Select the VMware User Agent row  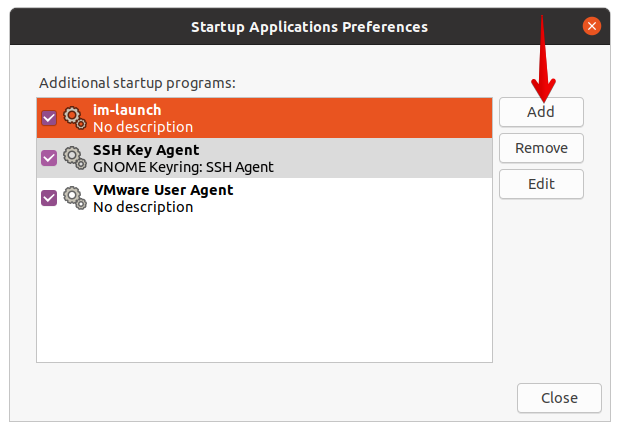coord(300,197)
